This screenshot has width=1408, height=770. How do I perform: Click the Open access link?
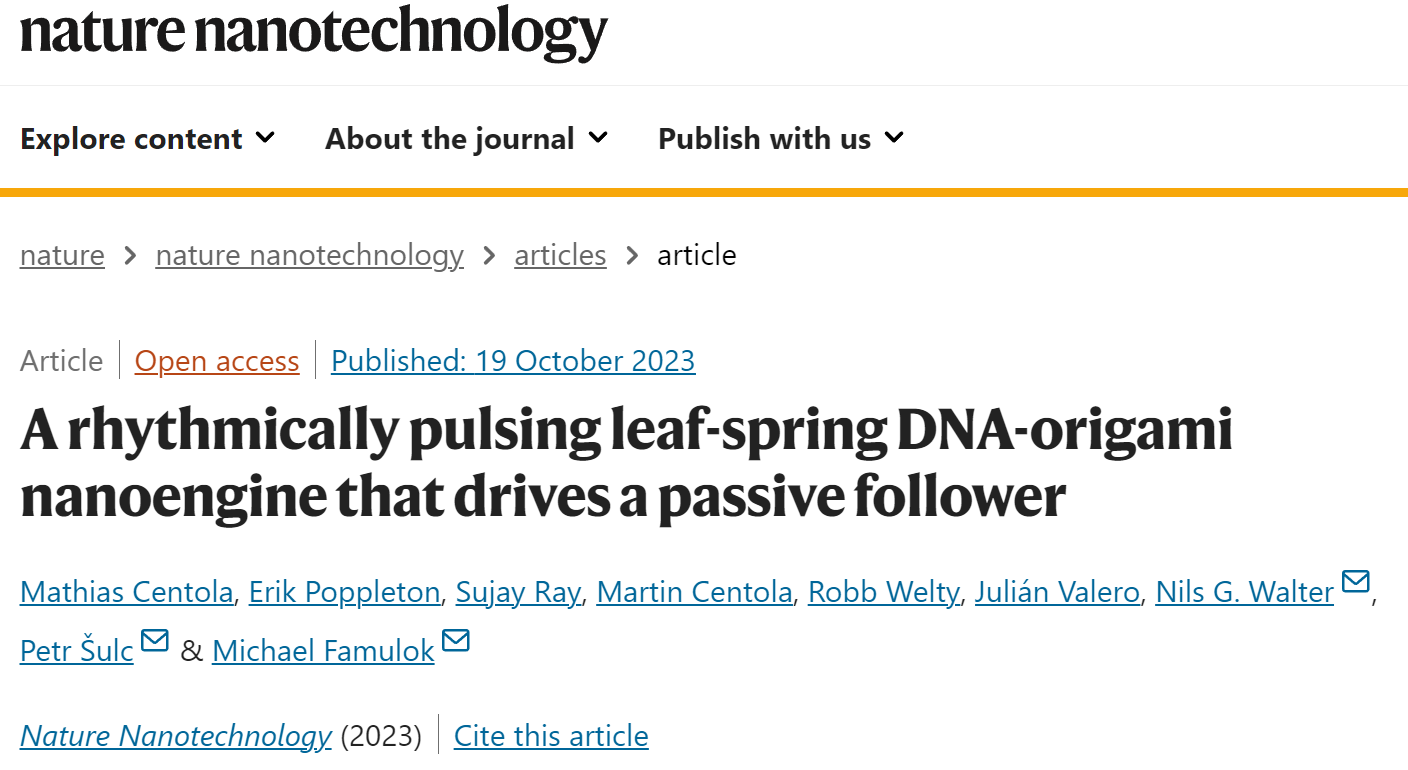pyautogui.click(x=217, y=361)
